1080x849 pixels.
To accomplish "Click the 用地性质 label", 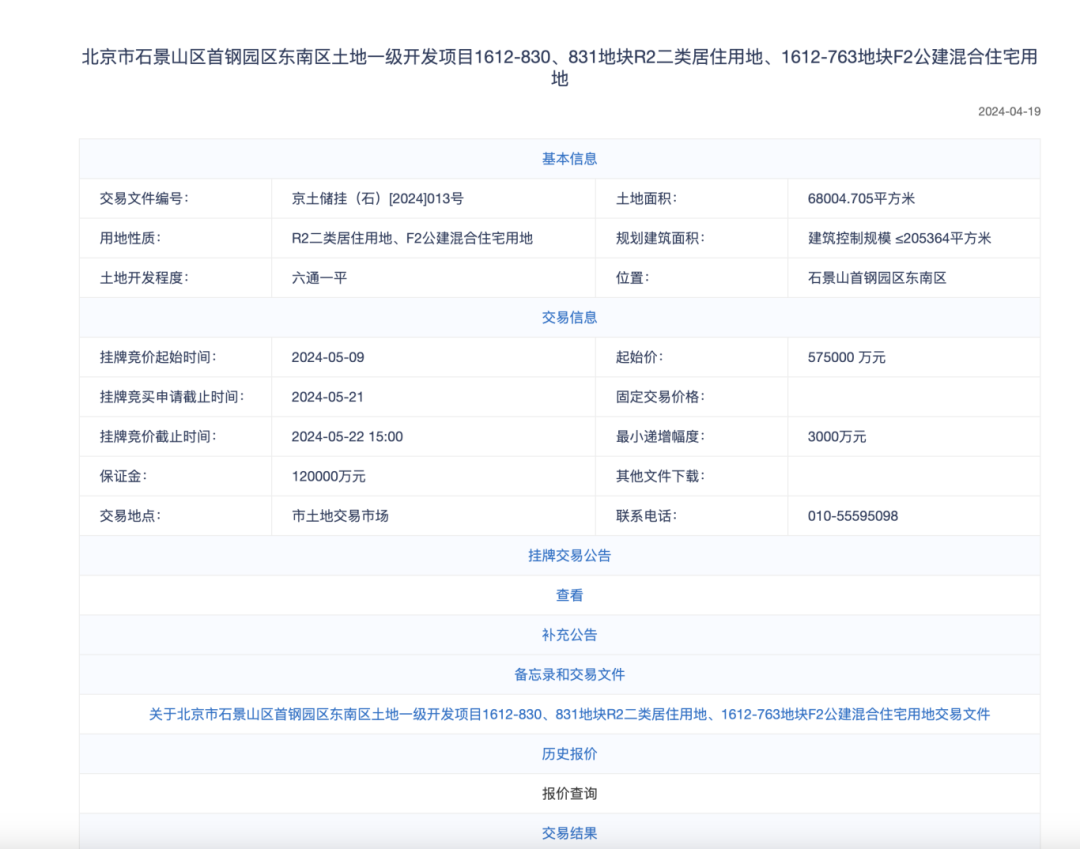I will 130,238.
